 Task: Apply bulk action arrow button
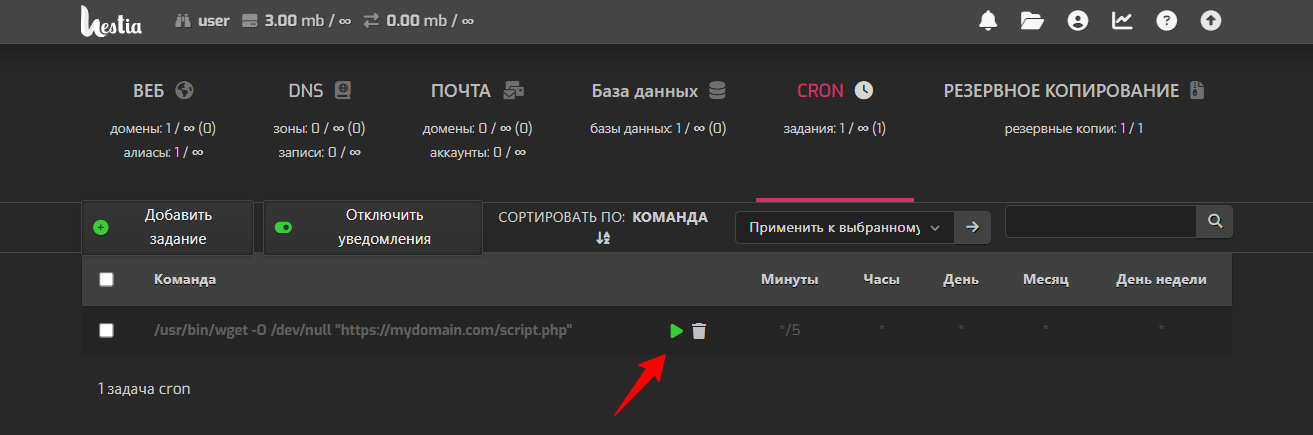click(x=972, y=227)
